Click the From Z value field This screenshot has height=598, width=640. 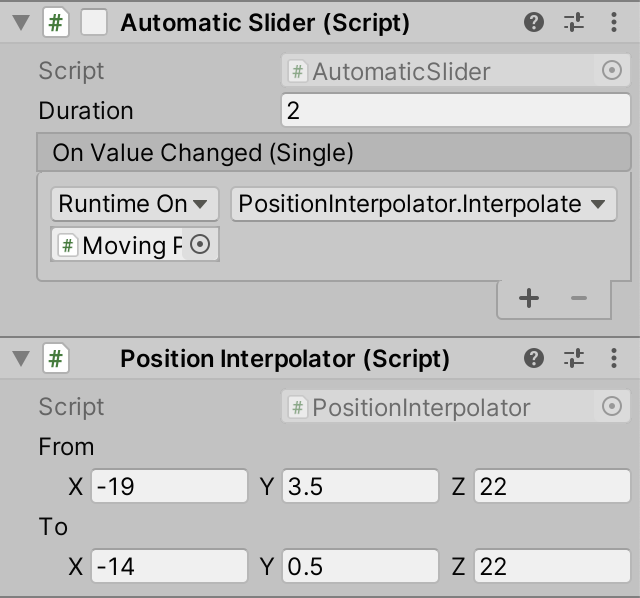point(552,487)
